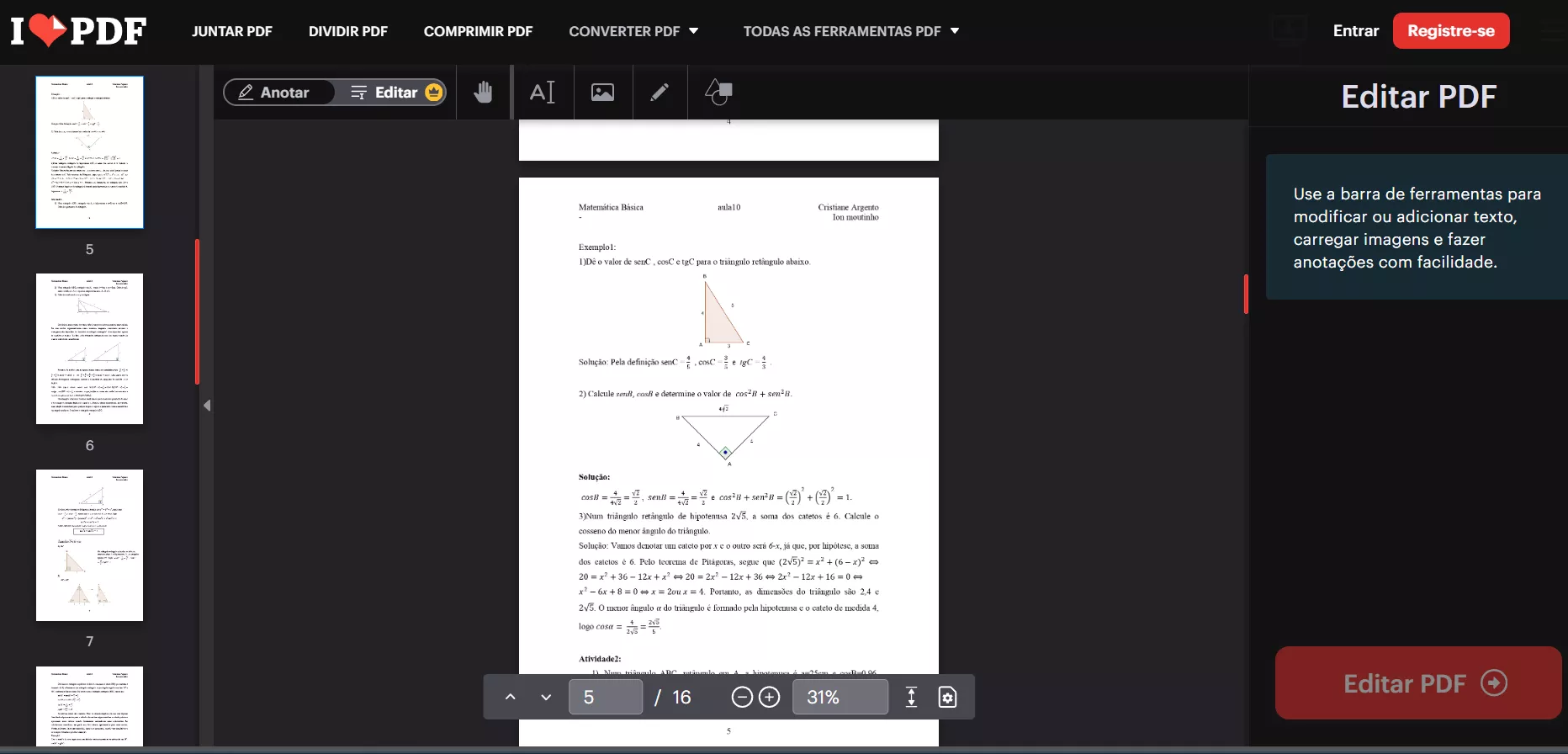Click the 'Exemplo1:' text in document
This screenshot has height=754, width=1568.
[597, 247]
